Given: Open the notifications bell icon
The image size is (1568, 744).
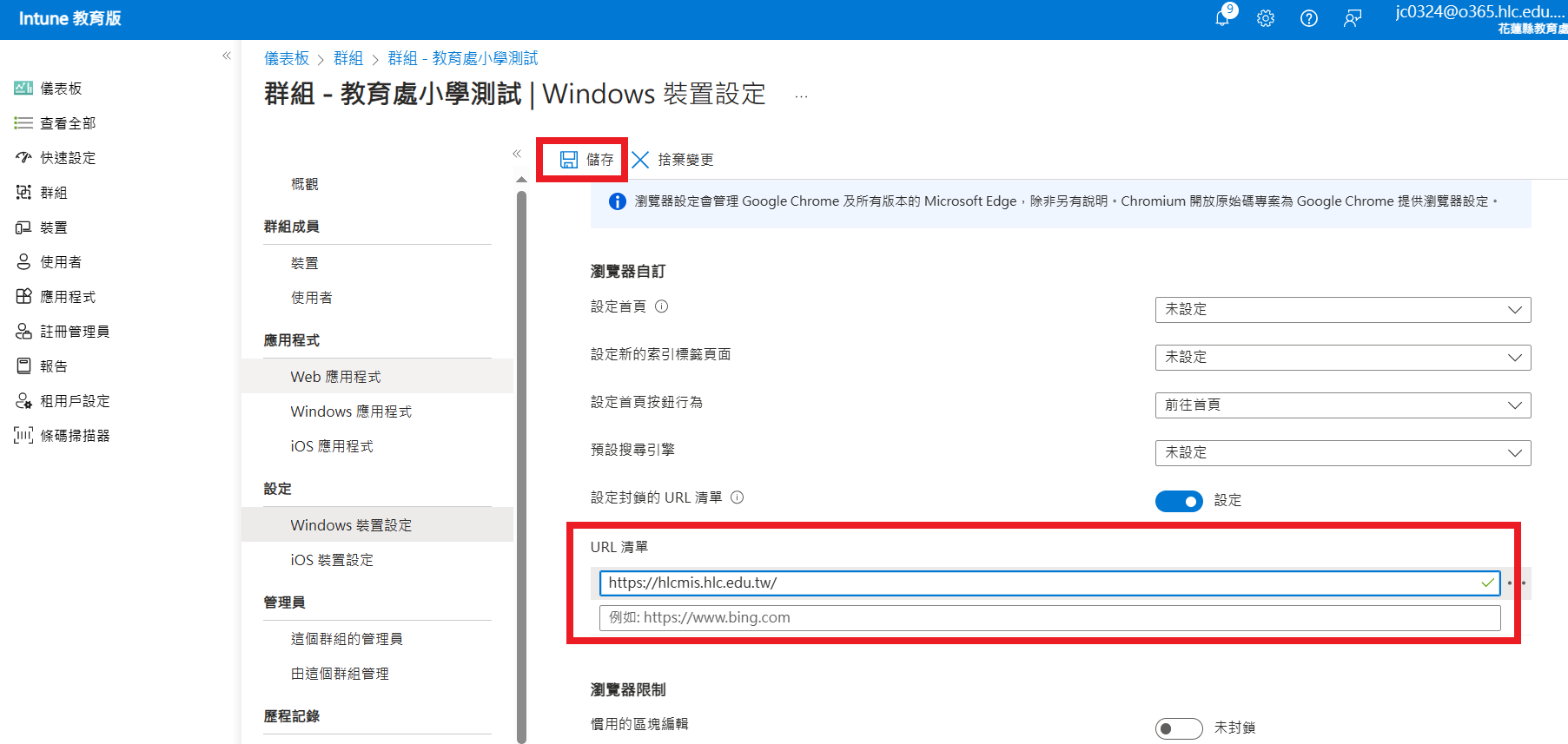Looking at the screenshot, I should tap(1222, 18).
